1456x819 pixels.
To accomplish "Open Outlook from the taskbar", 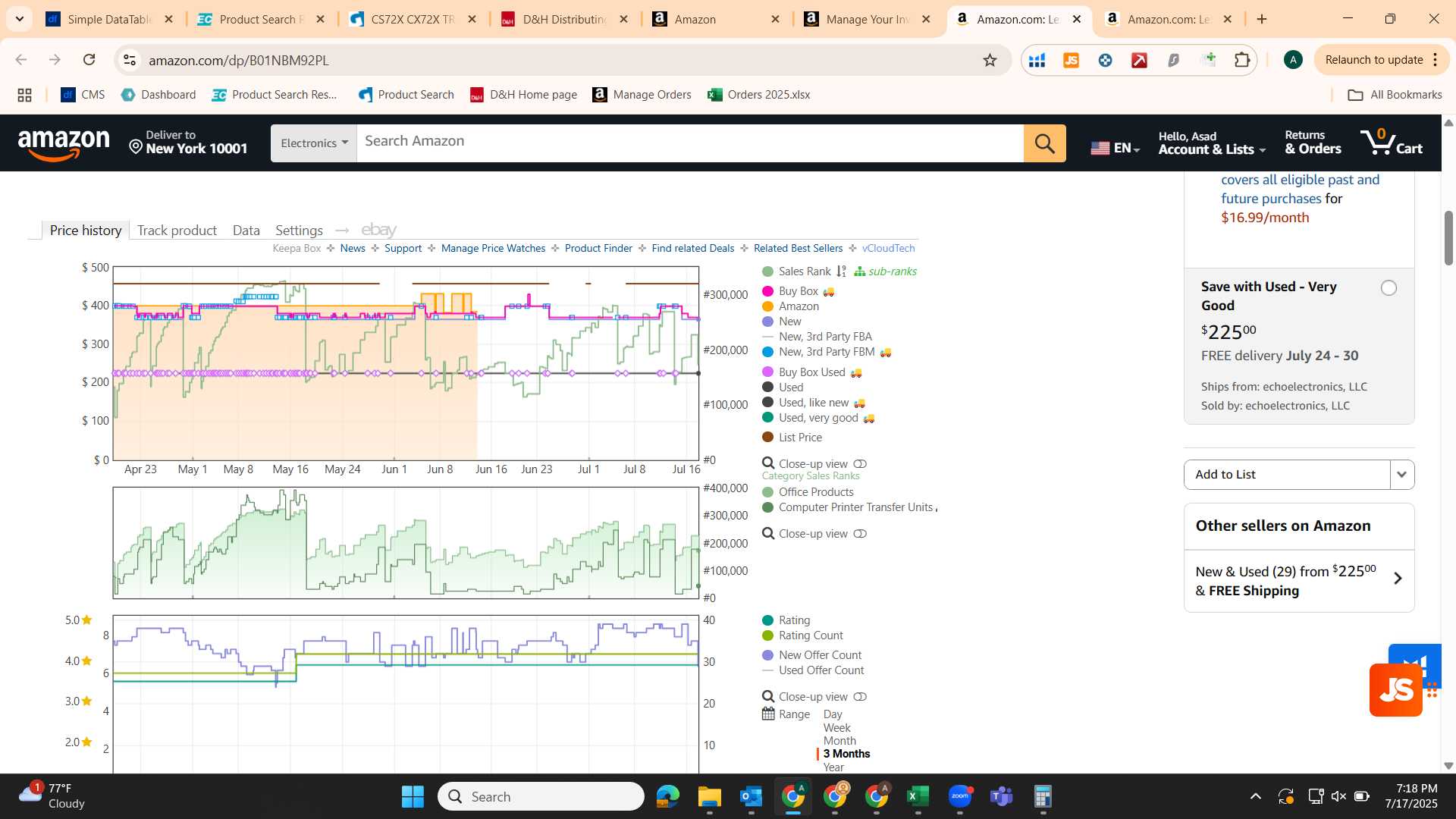I will (x=751, y=796).
